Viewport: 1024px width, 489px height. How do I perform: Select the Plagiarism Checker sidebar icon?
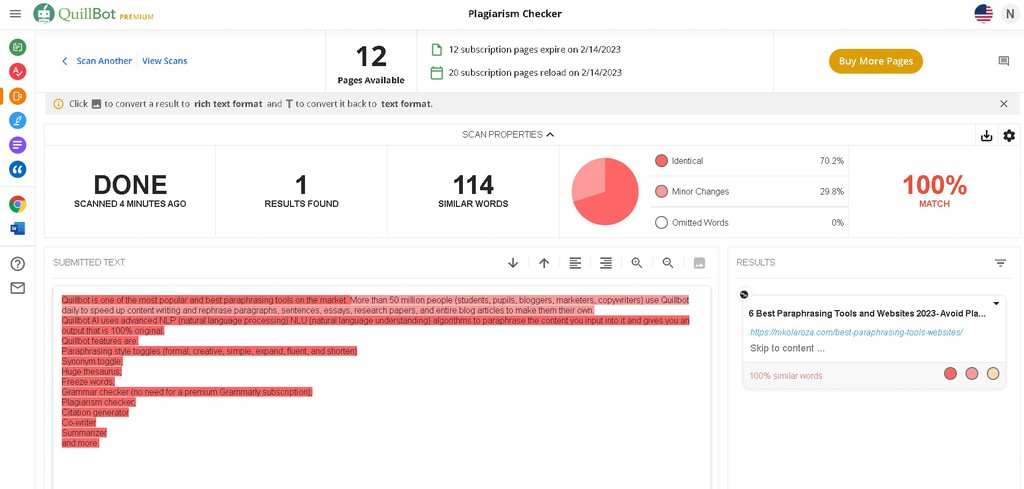[x=18, y=96]
